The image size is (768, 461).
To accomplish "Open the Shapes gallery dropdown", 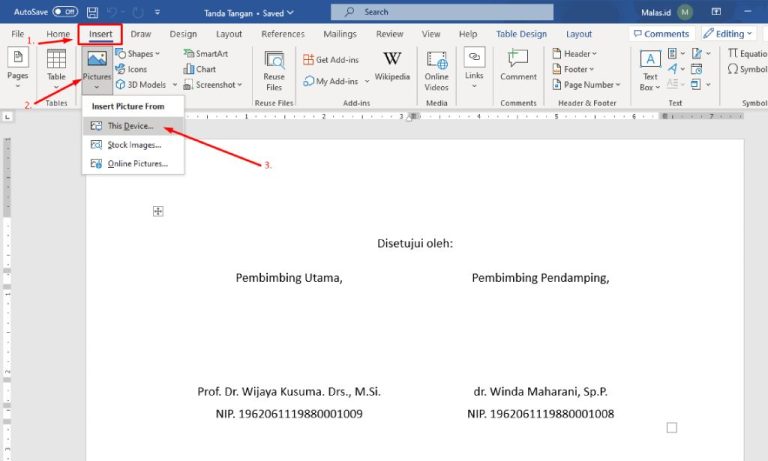I will [138, 53].
